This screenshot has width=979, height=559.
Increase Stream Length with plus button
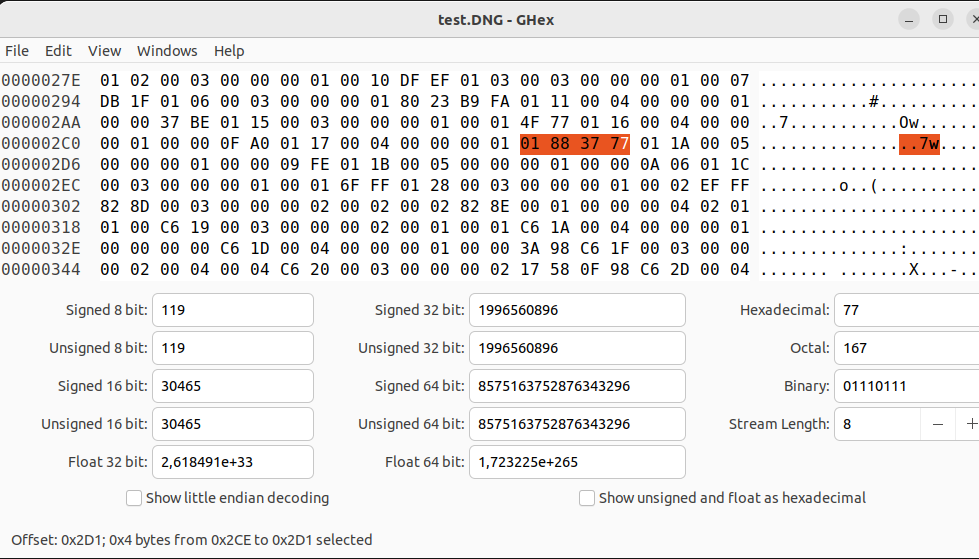(x=970, y=424)
